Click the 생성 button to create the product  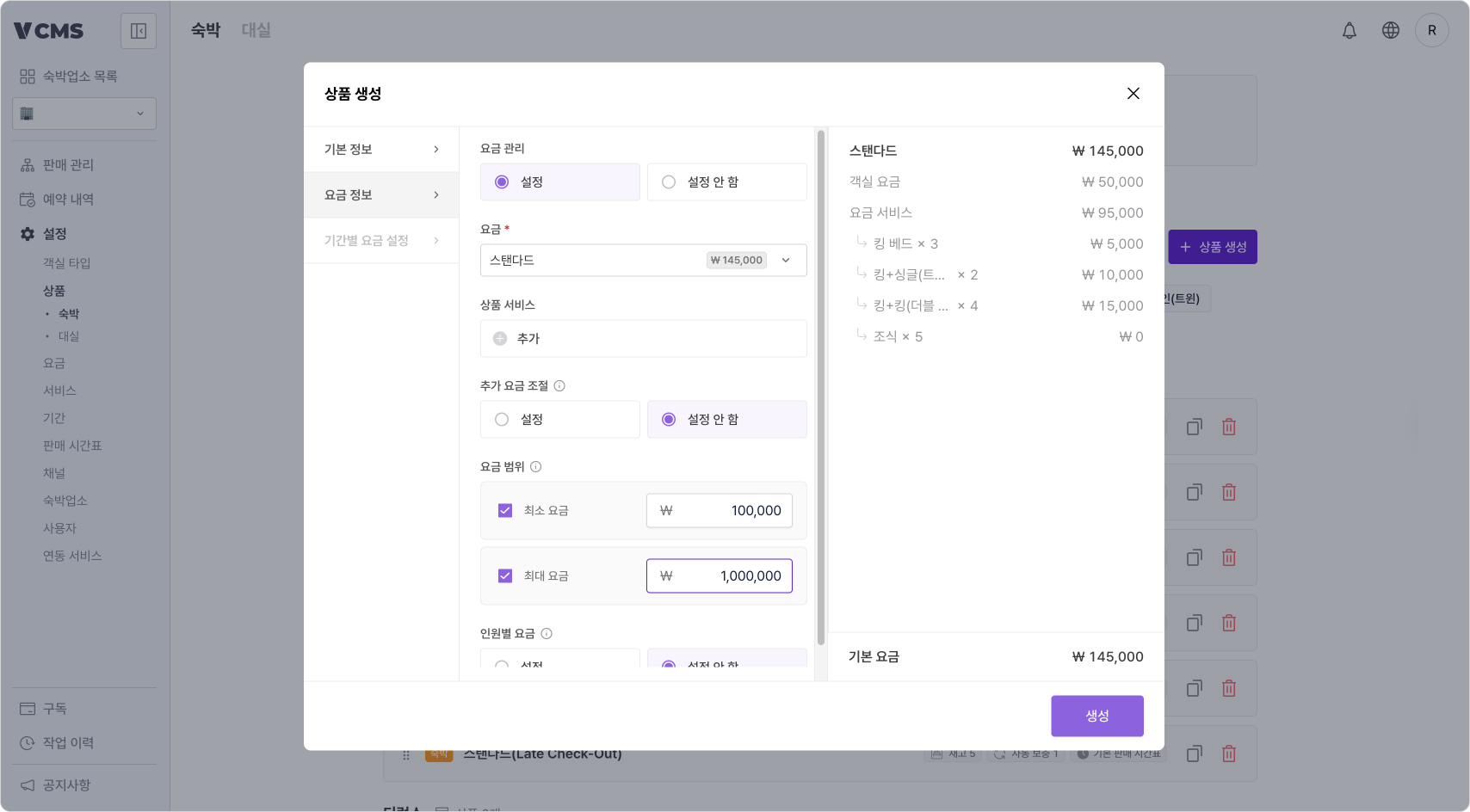pyautogui.click(x=1096, y=715)
